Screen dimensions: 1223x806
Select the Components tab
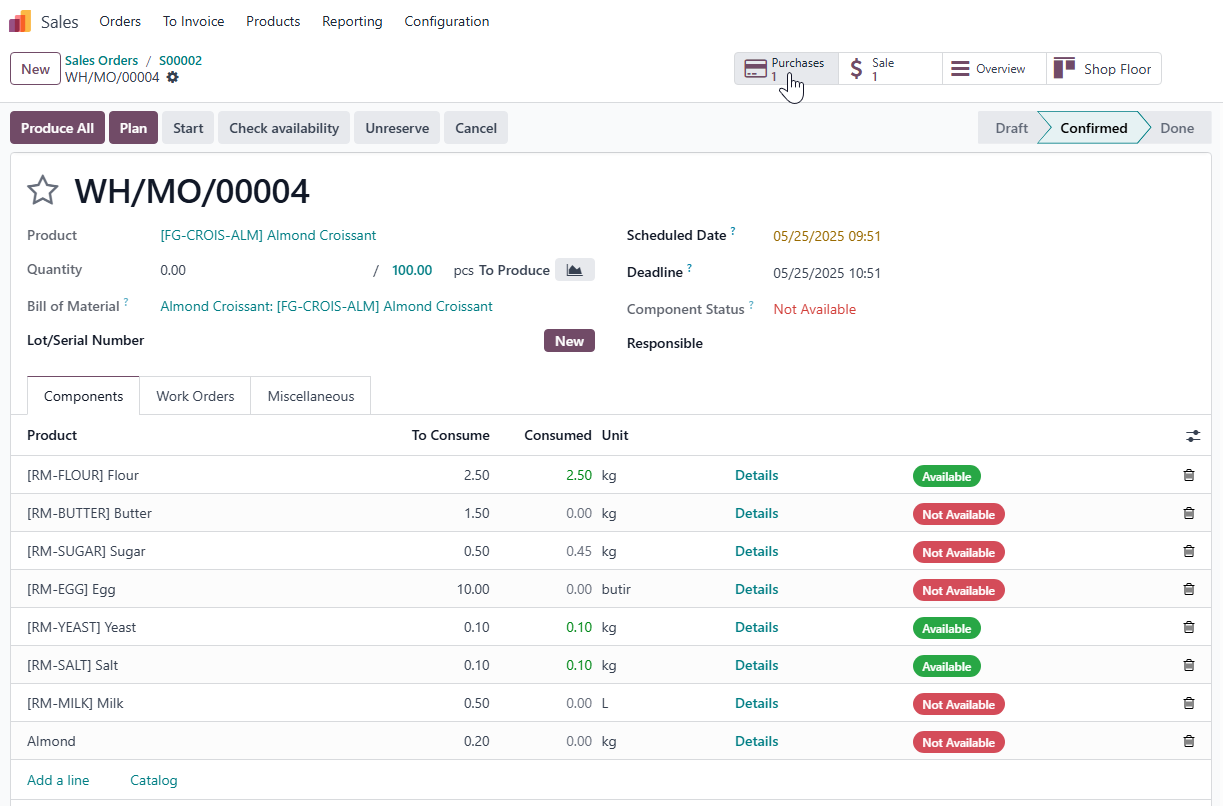click(84, 396)
